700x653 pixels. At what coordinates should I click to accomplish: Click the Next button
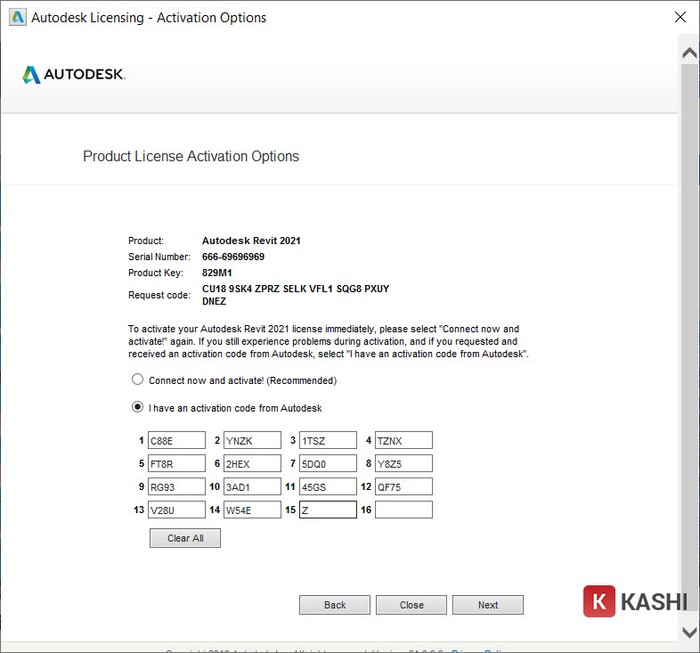coord(487,605)
